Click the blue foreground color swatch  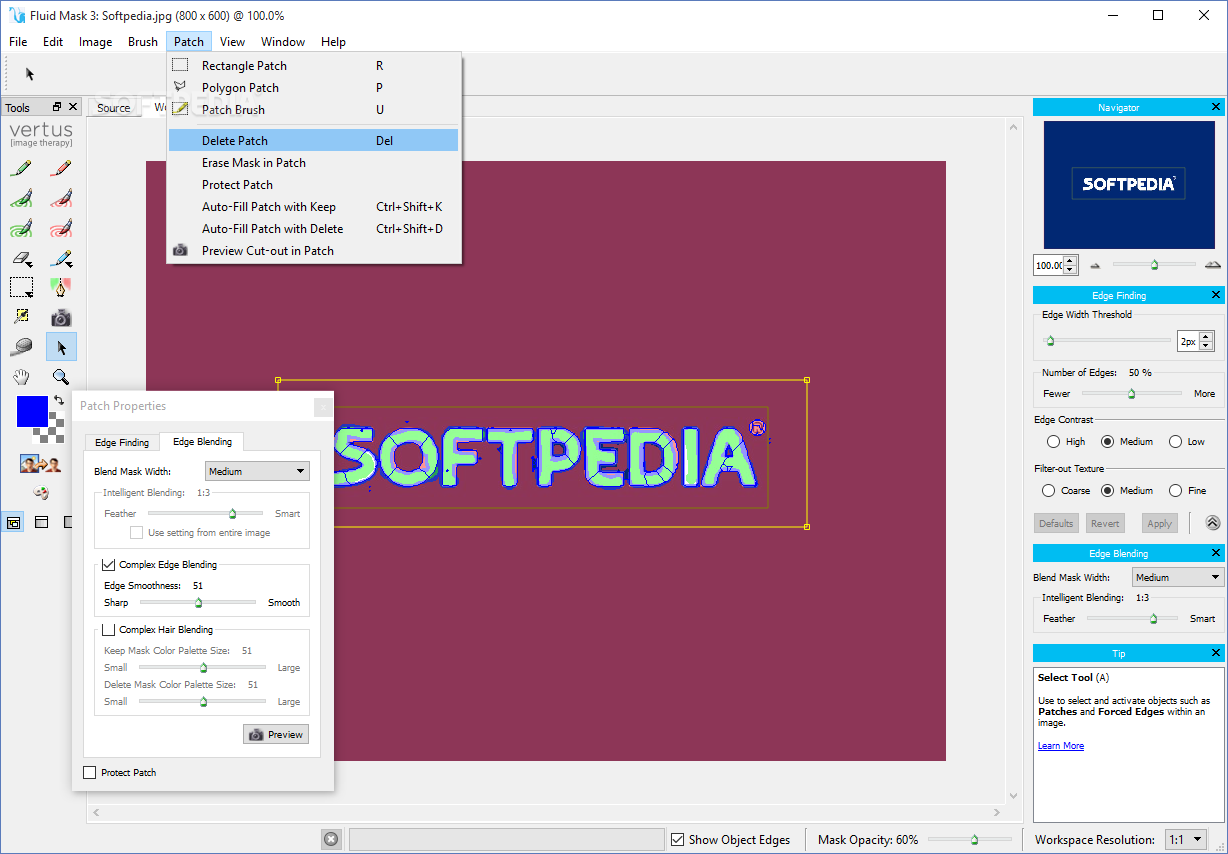(32, 411)
